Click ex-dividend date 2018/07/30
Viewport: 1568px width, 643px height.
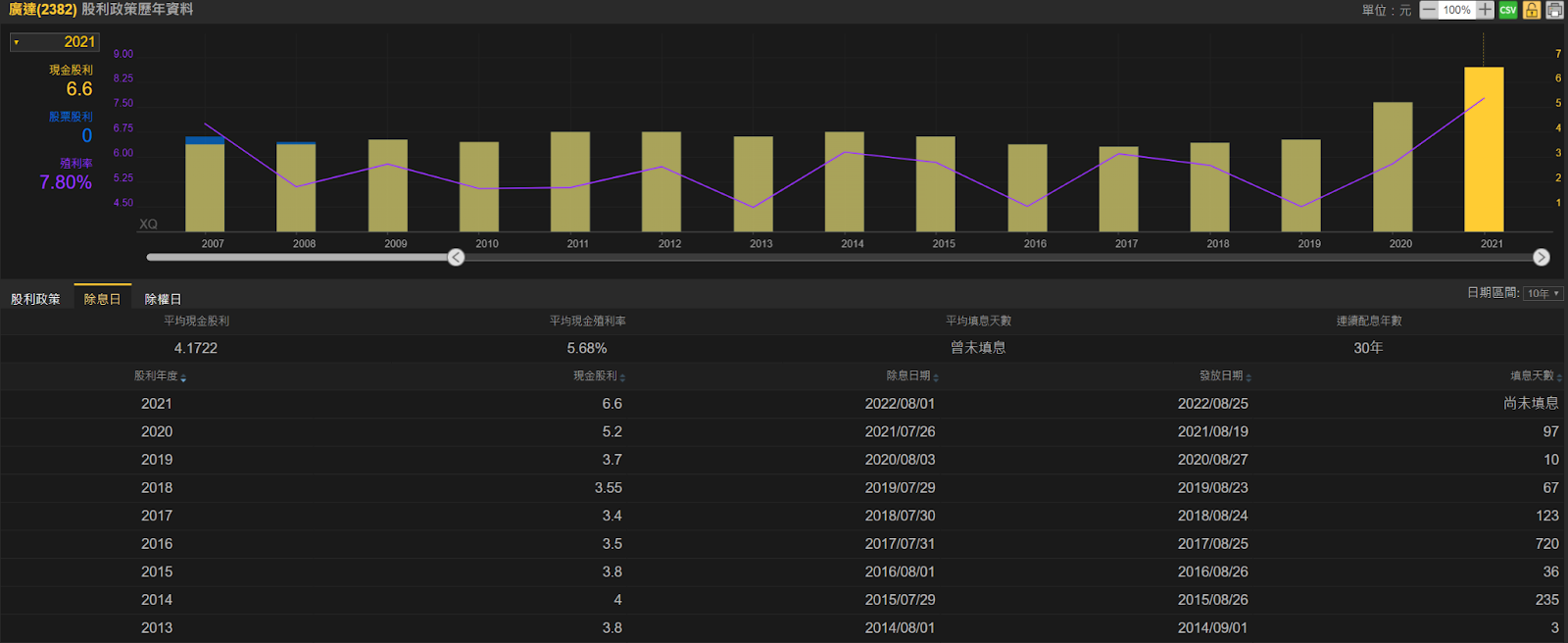coord(900,516)
